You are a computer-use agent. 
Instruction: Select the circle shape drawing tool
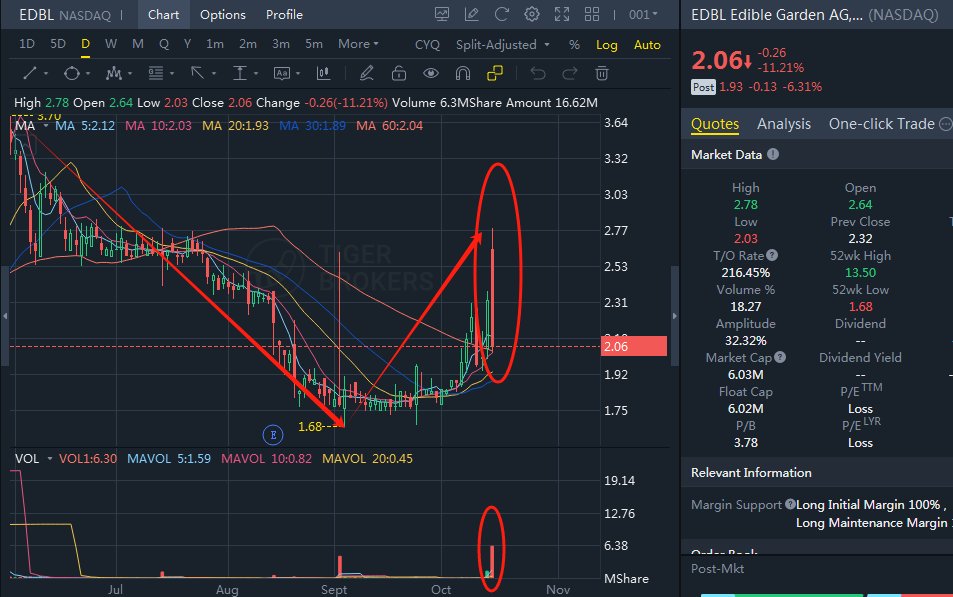[72, 74]
